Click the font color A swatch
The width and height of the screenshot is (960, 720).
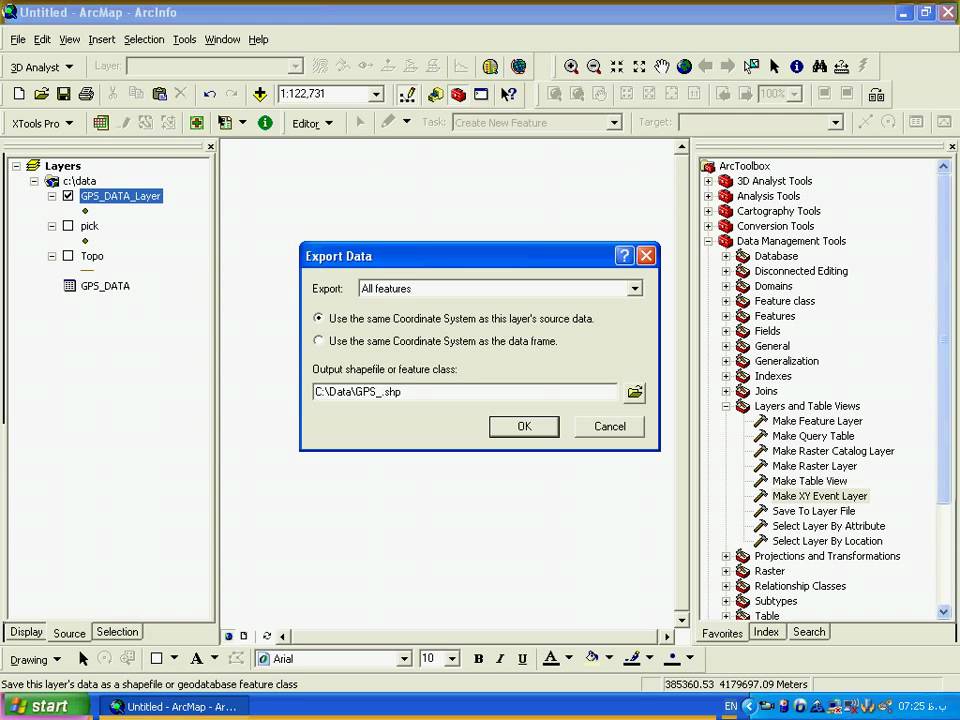point(550,659)
